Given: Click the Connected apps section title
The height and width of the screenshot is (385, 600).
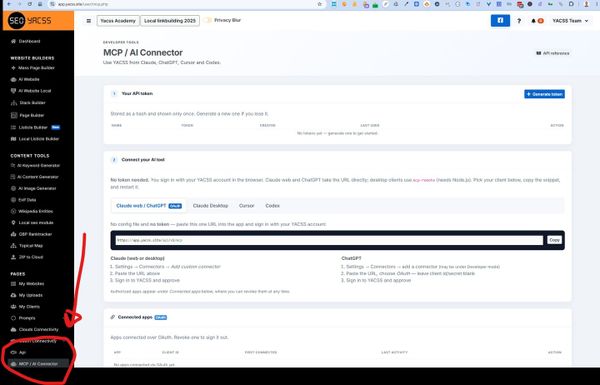Looking at the screenshot, I should point(135,317).
